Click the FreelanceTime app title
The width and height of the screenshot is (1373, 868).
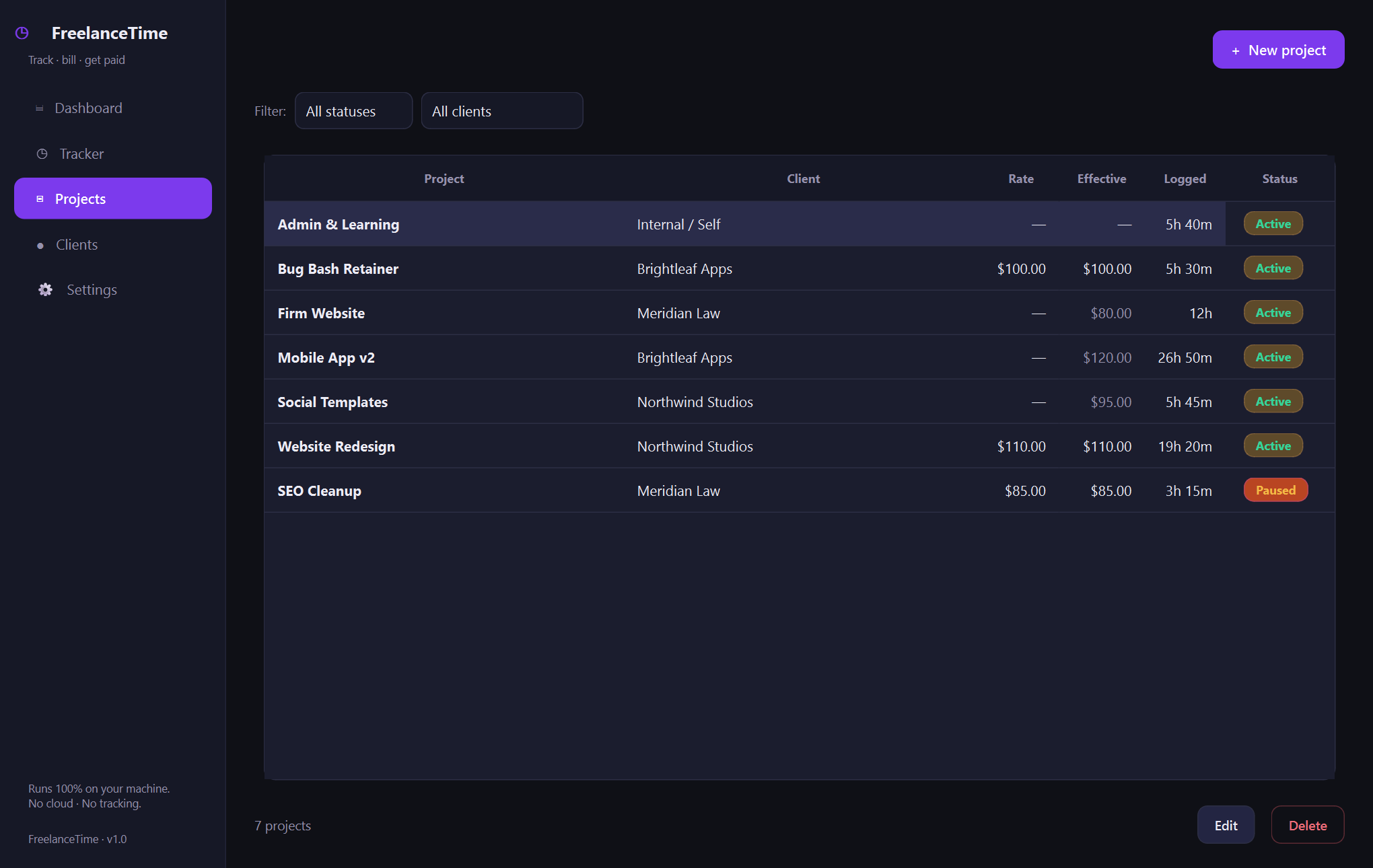coord(110,33)
